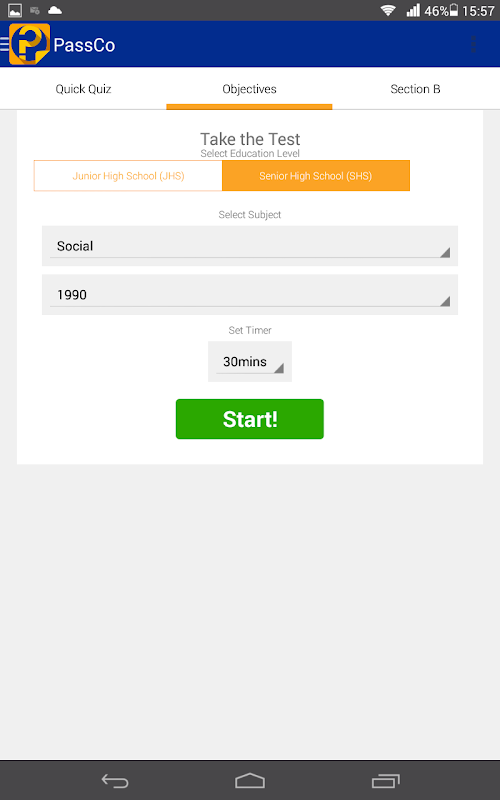Viewport: 500px width, 800px height.
Task: Tap the PassCo app title text
Action: point(84,45)
